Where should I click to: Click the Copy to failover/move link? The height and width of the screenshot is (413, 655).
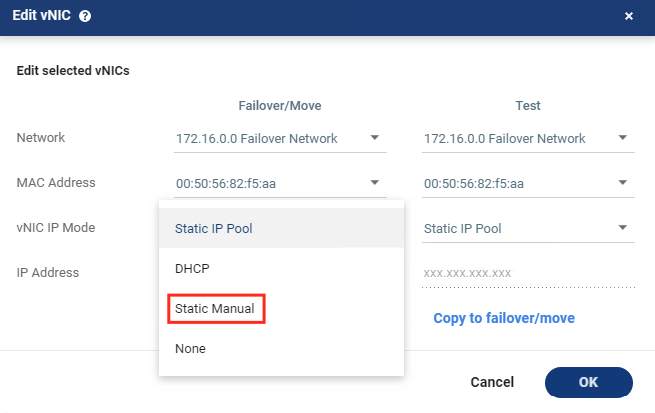(503, 318)
